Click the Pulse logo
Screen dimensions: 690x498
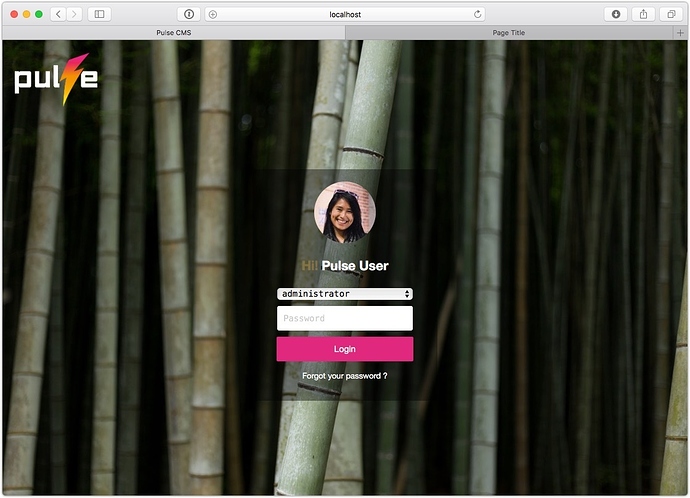[x=56, y=79]
